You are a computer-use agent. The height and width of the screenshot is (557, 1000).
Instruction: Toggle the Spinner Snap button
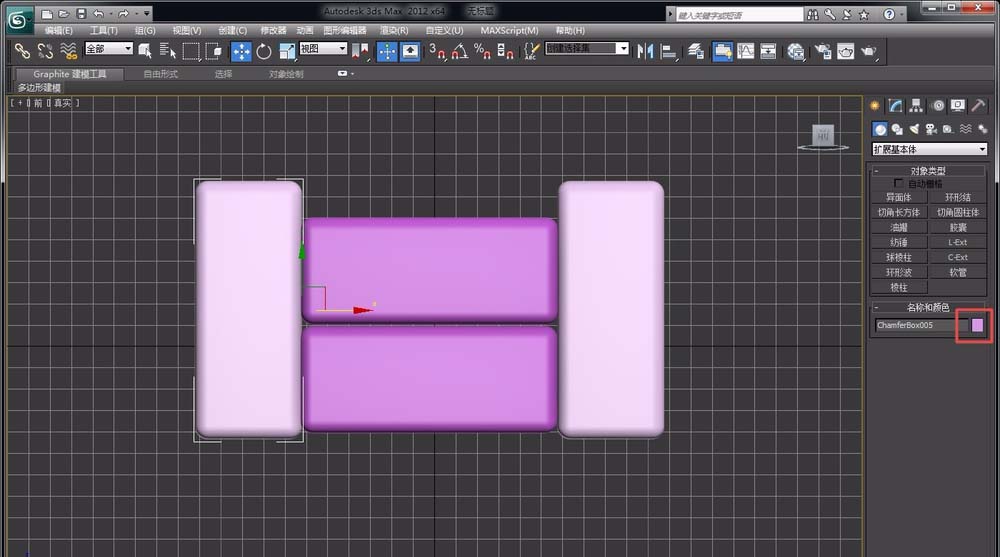pyautogui.click(x=505, y=51)
